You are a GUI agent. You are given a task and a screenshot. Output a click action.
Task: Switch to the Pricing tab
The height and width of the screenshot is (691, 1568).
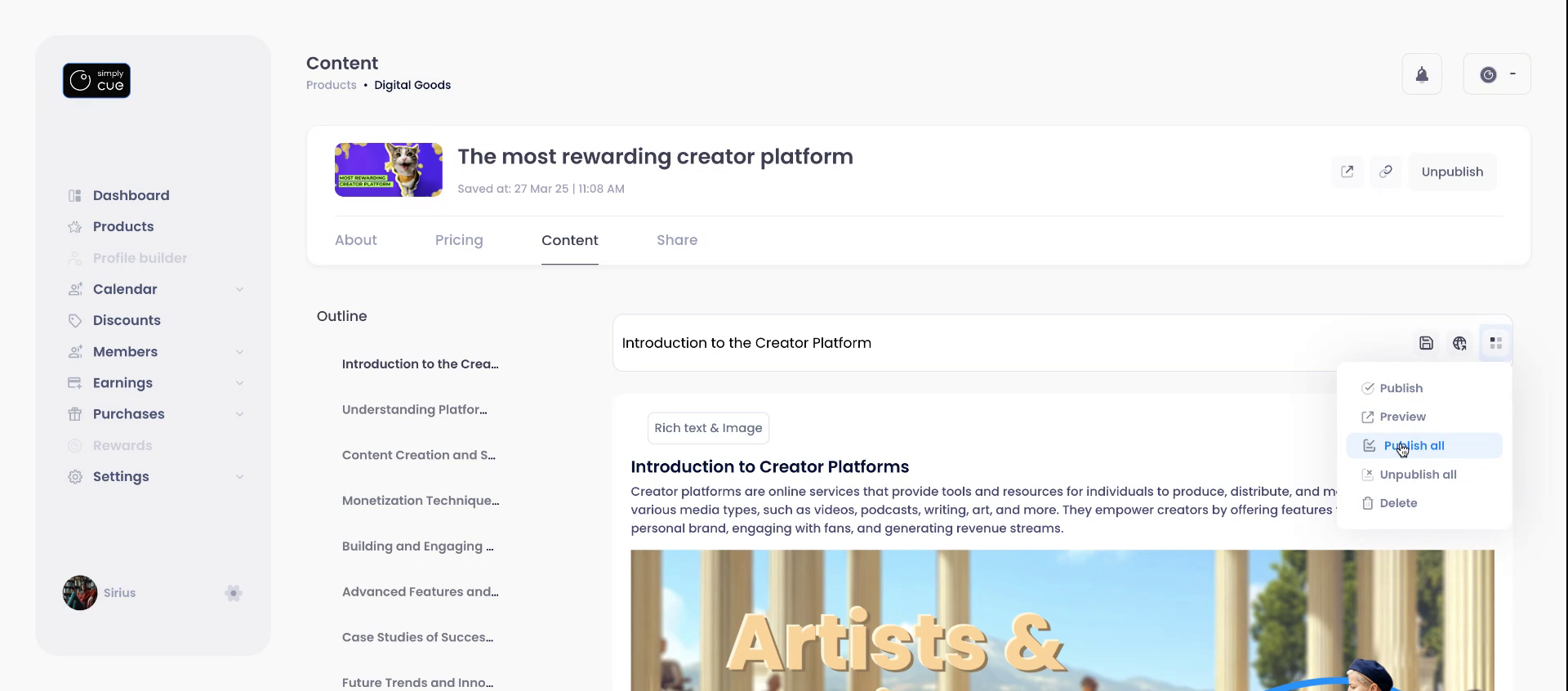[459, 240]
